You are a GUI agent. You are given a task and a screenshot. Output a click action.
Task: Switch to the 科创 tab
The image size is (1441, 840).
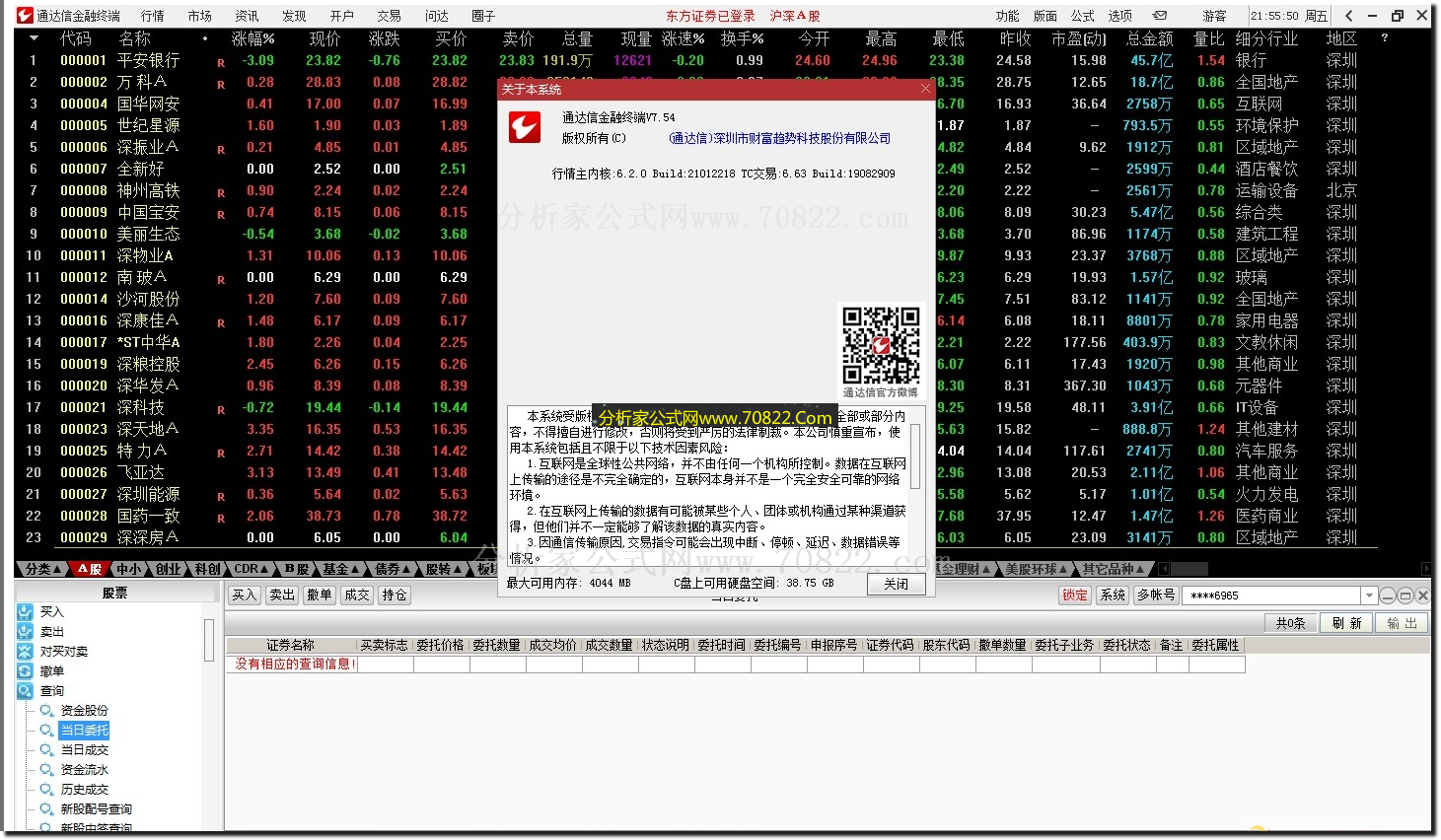[x=207, y=569]
